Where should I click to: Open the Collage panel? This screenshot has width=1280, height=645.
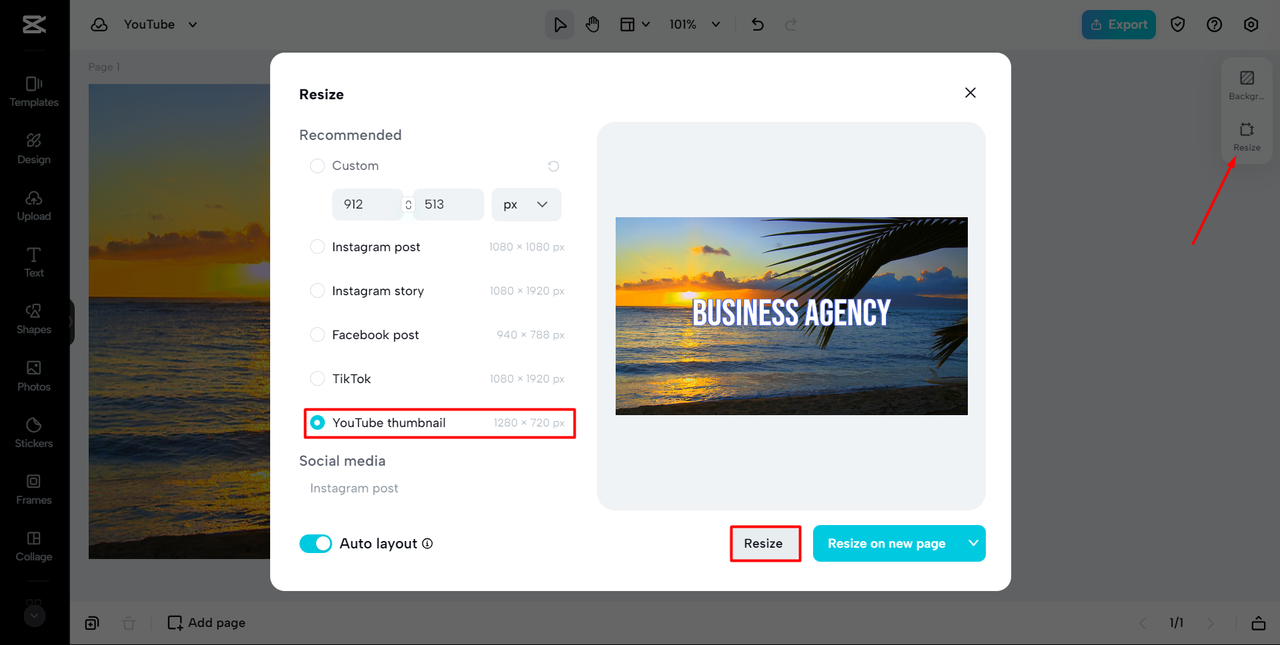pyautogui.click(x=34, y=546)
